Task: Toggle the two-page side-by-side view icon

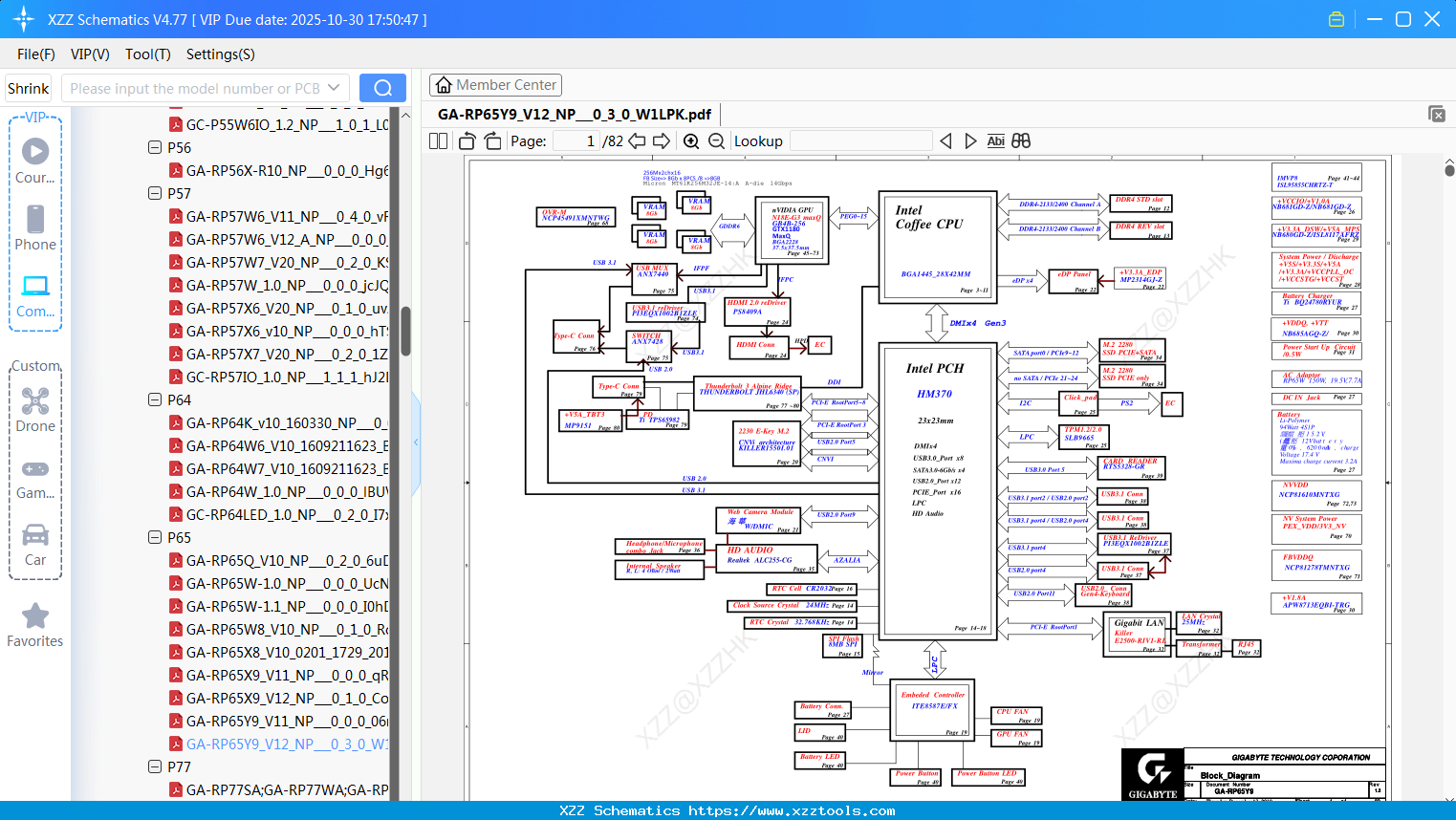Action: [439, 141]
